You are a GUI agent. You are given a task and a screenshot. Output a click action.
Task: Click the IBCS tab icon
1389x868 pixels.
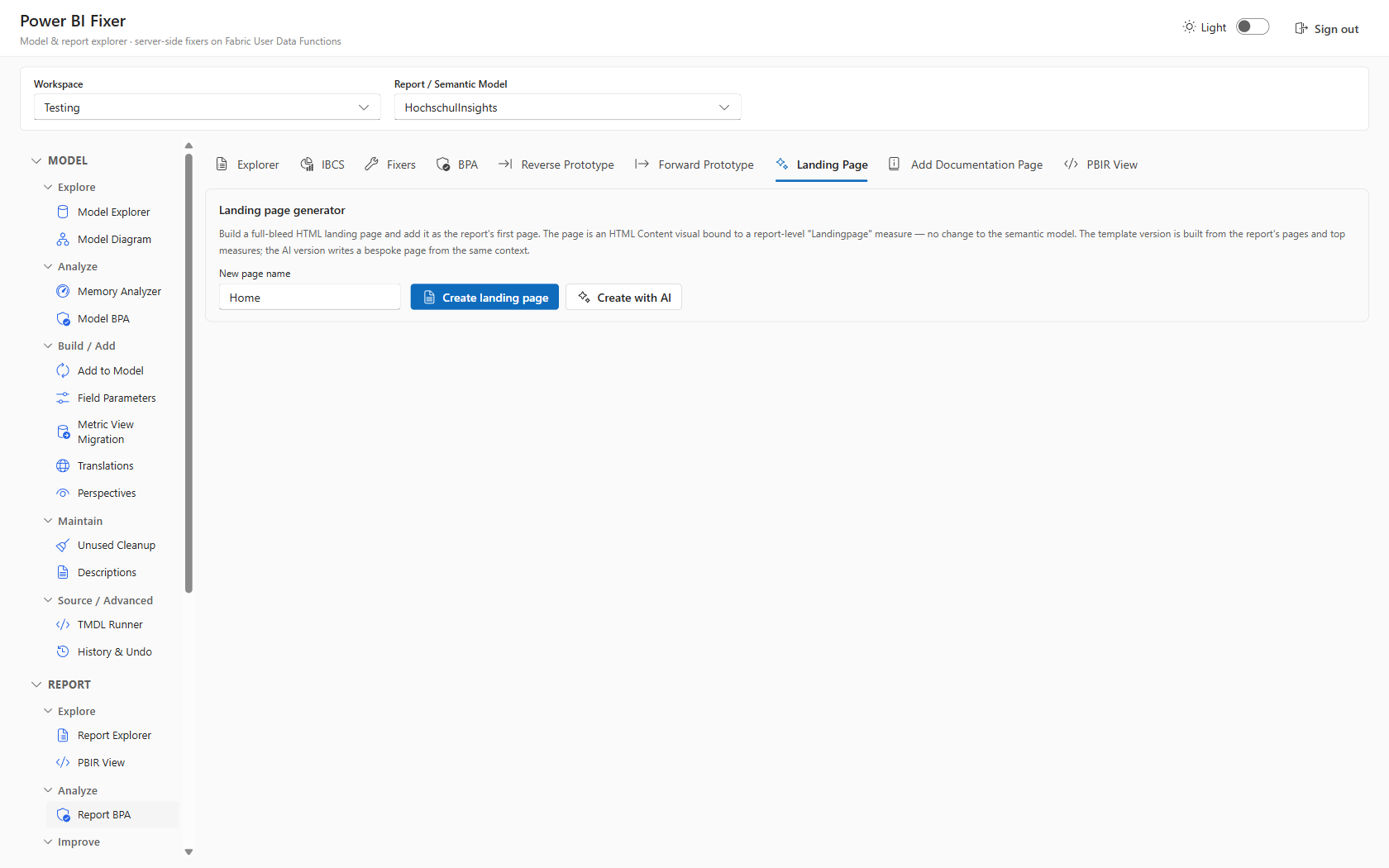point(307,165)
